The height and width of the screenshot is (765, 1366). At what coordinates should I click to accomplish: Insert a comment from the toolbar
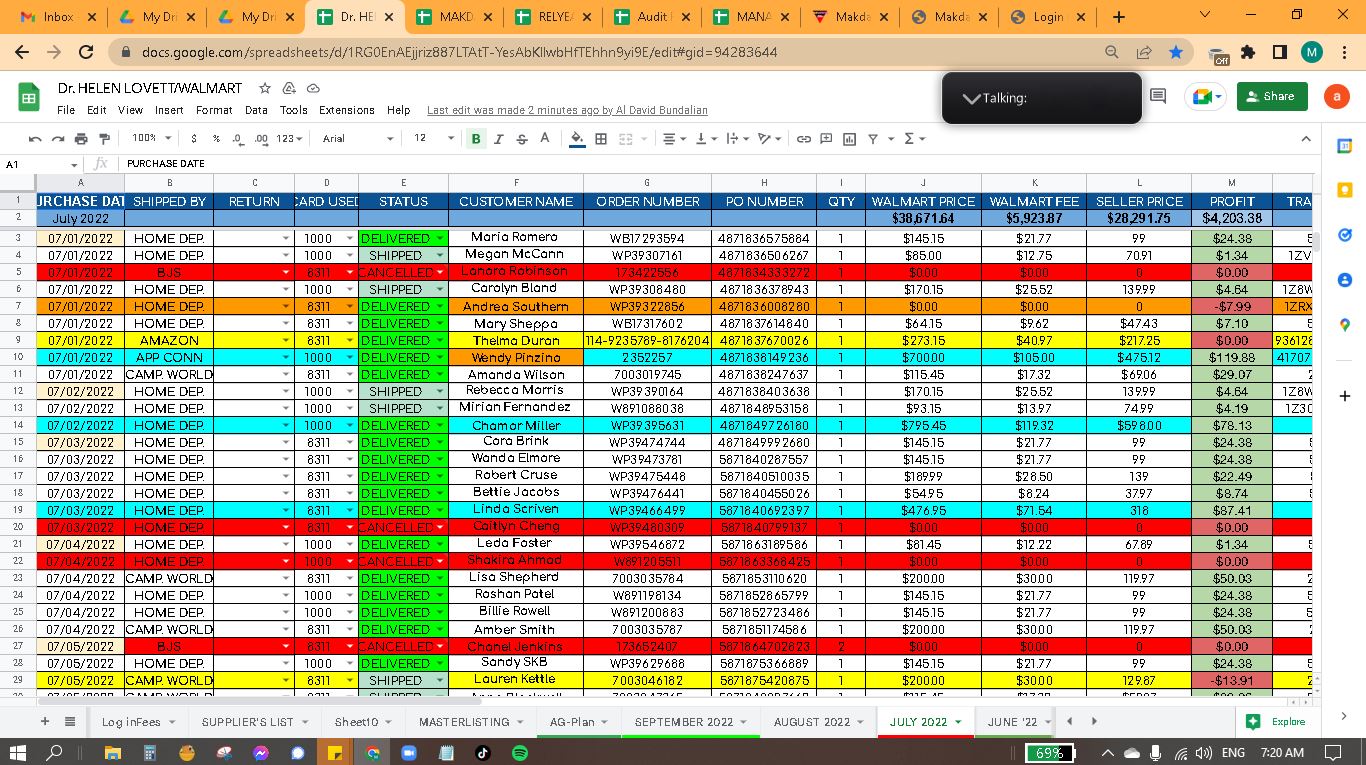[x=826, y=139]
